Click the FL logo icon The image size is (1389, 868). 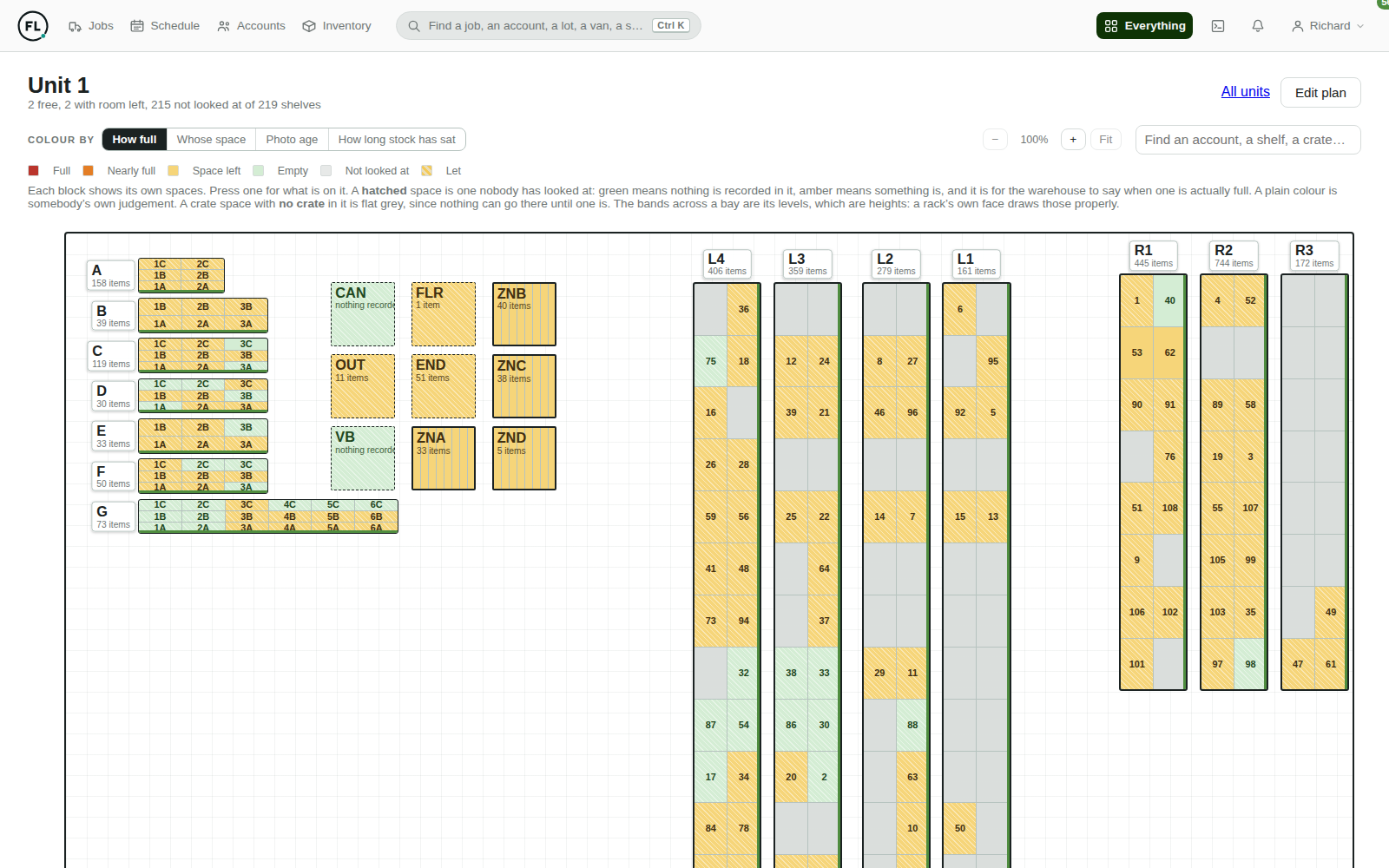(33, 26)
